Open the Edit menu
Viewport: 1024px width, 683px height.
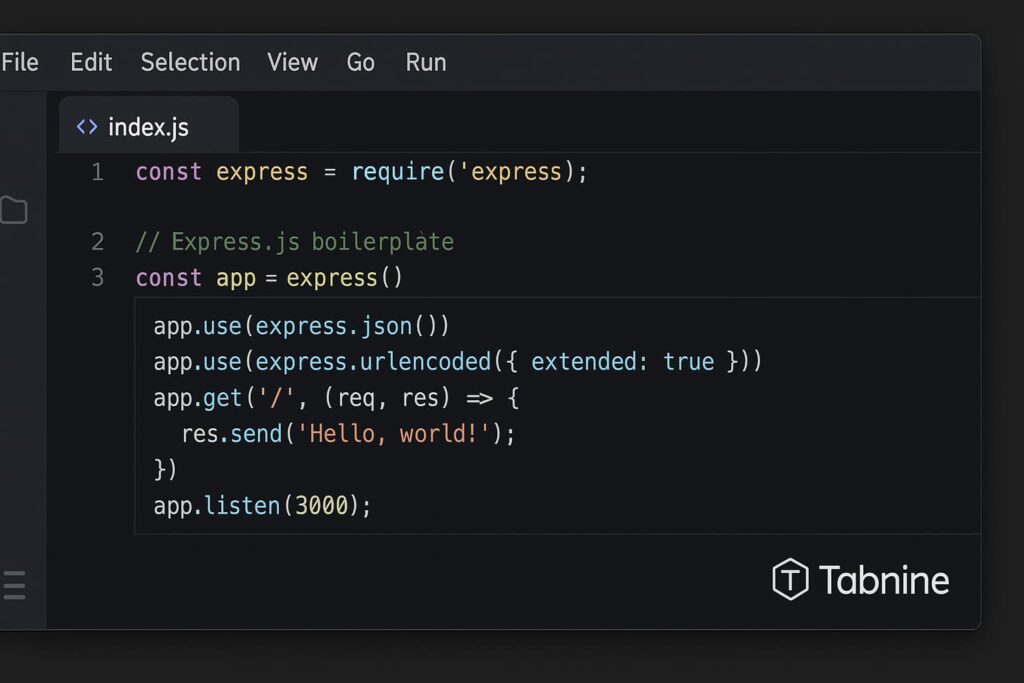click(x=91, y=63)
